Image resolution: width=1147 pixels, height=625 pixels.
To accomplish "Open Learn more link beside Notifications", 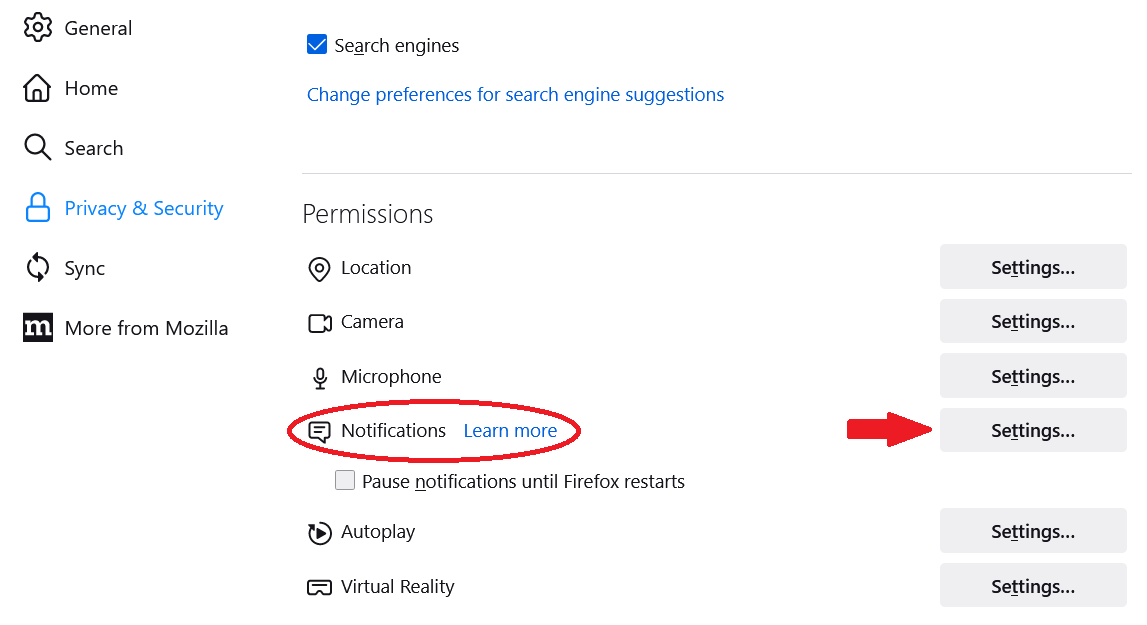I will coord(511,430).
